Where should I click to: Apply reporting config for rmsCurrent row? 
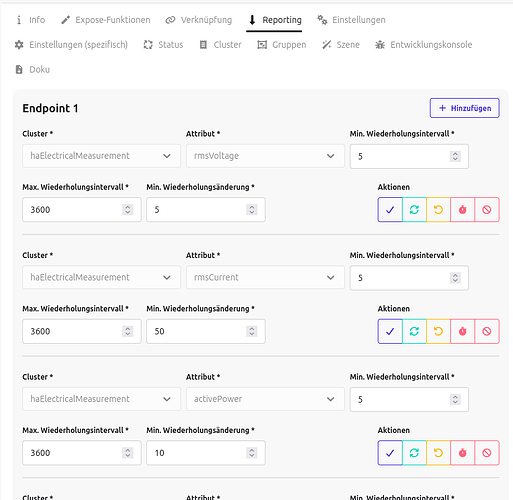point(390,331)
